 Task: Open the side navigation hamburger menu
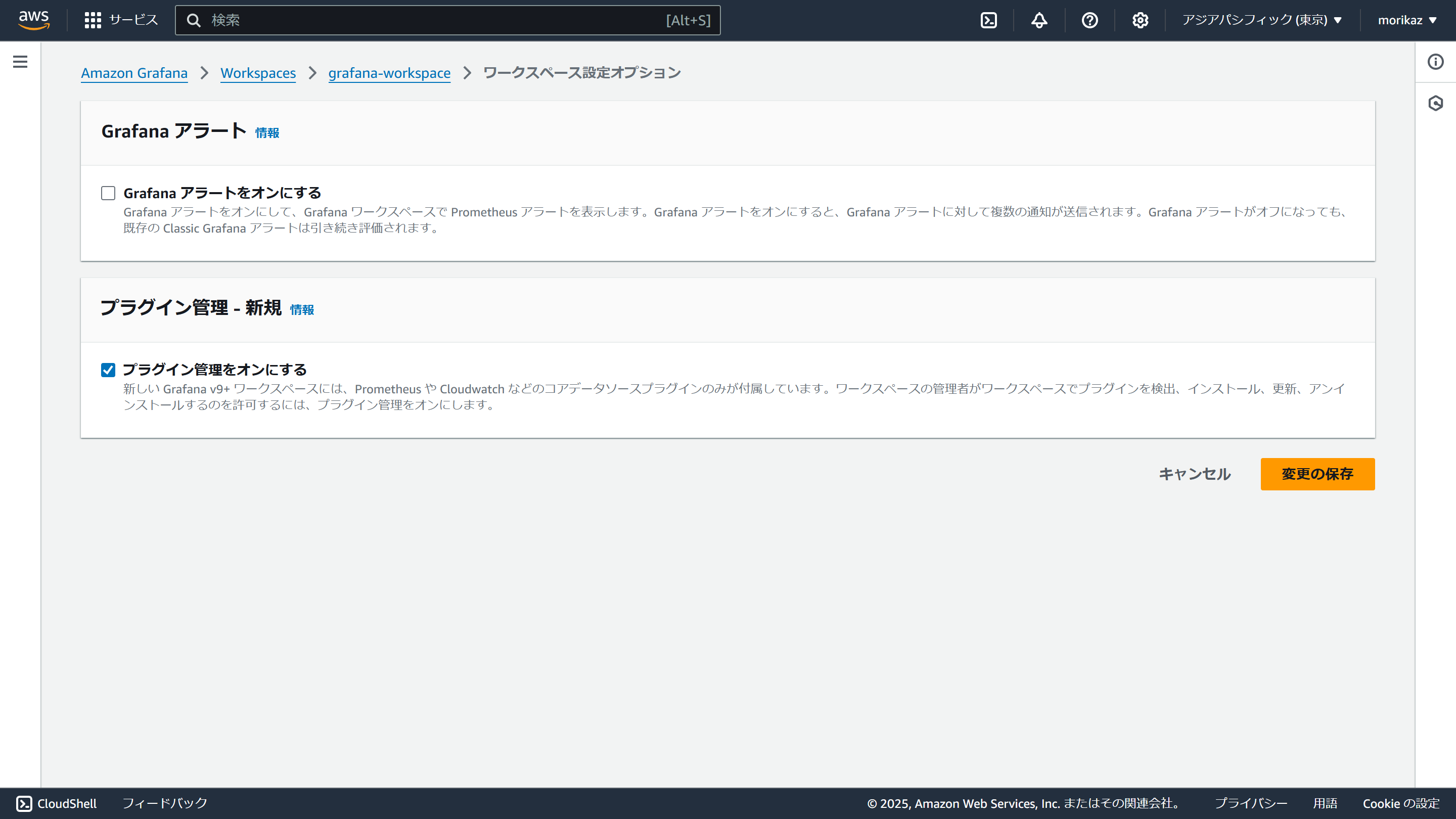pyautogui.click(x=20, y=62)
